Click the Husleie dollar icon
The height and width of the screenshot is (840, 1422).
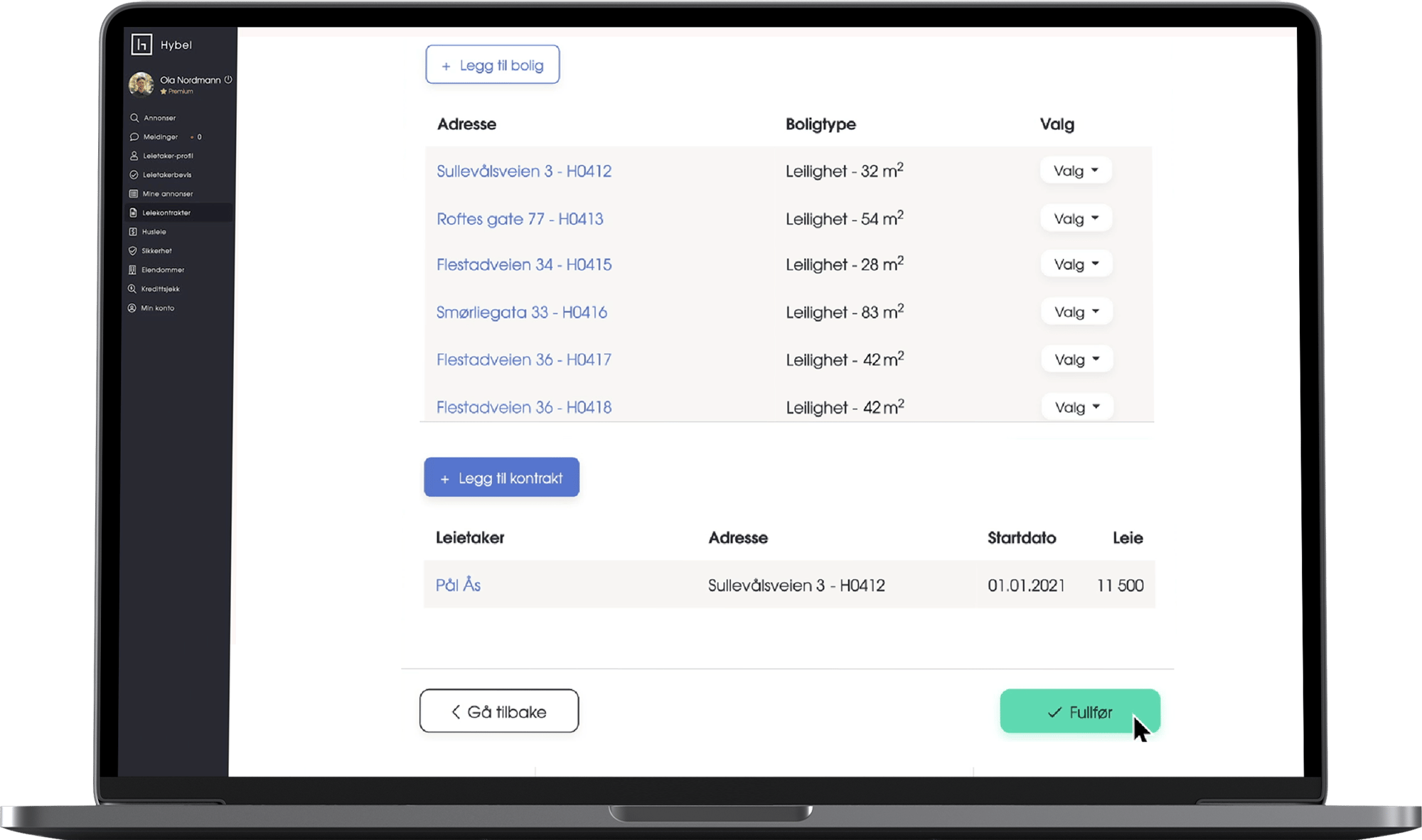(x=133, y=232)
